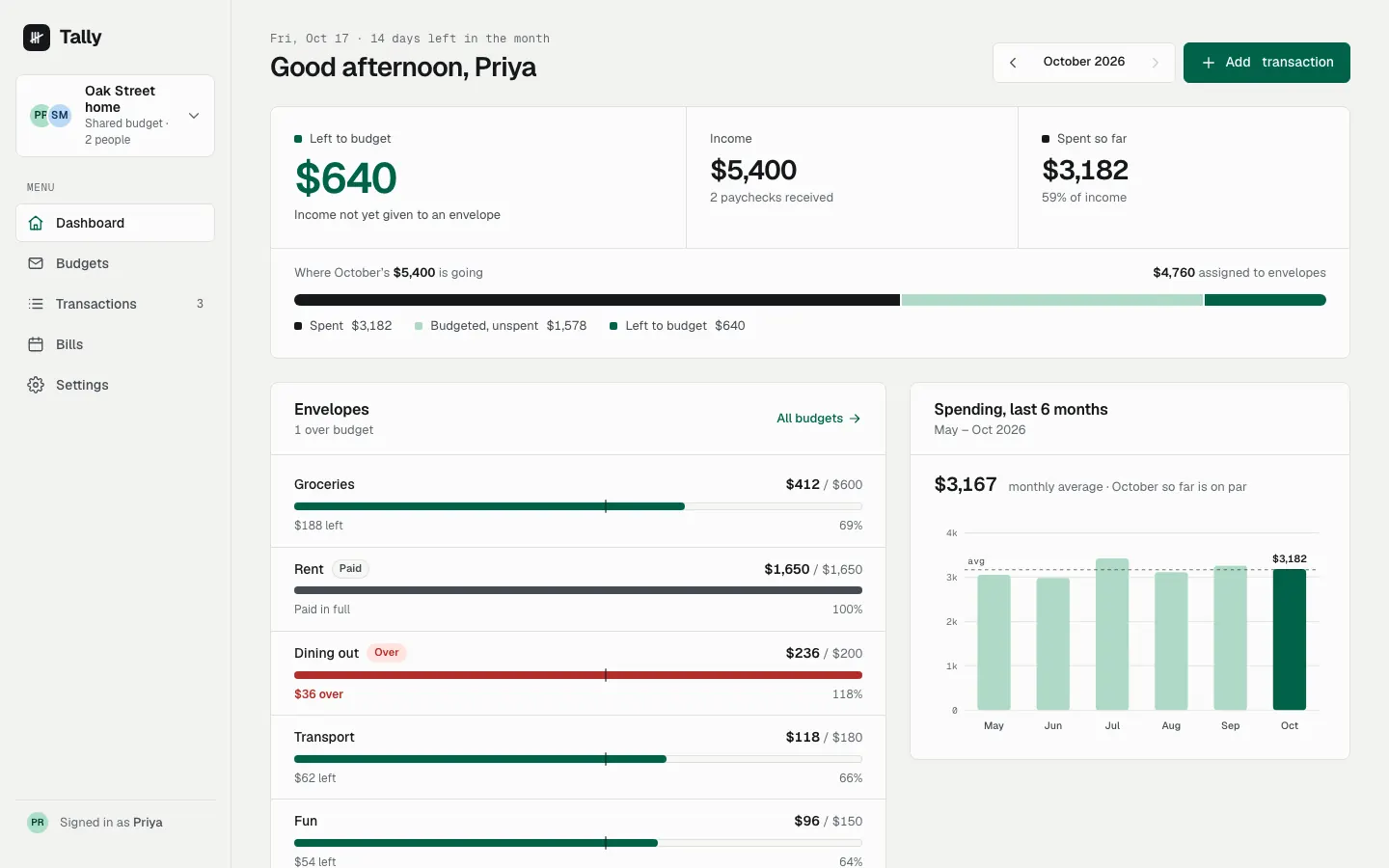
Task: Open the Dashboard menu item
Action: 115,223
